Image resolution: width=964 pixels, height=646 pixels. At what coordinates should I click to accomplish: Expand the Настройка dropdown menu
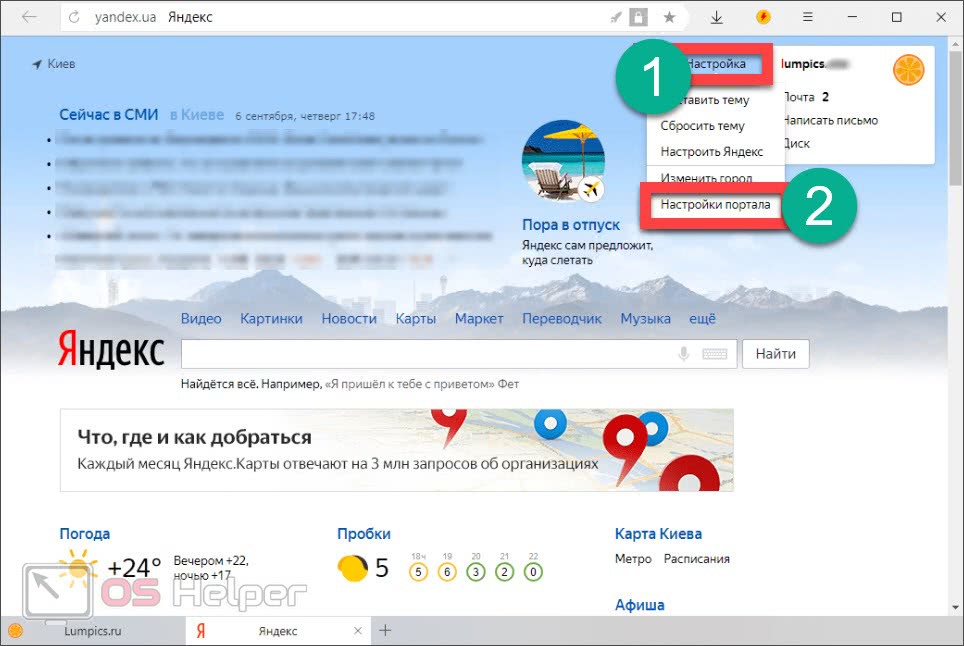pos(716,64)
